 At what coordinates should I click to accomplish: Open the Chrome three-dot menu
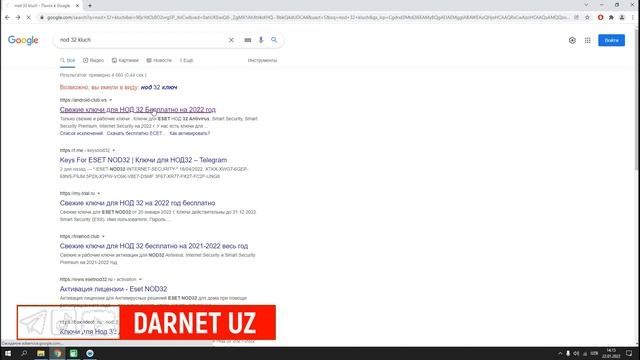point(633,18)
